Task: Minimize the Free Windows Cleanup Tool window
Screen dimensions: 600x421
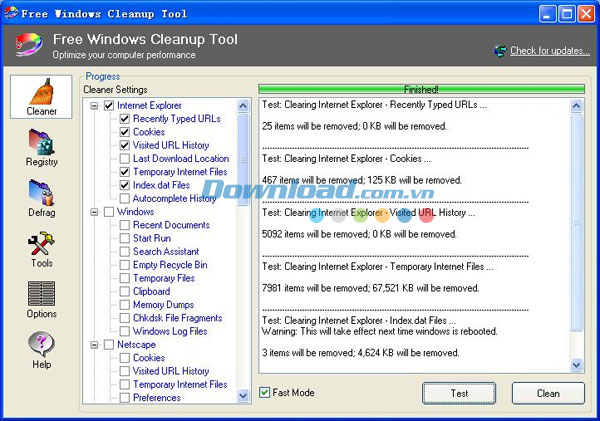Action: (548, 14)
